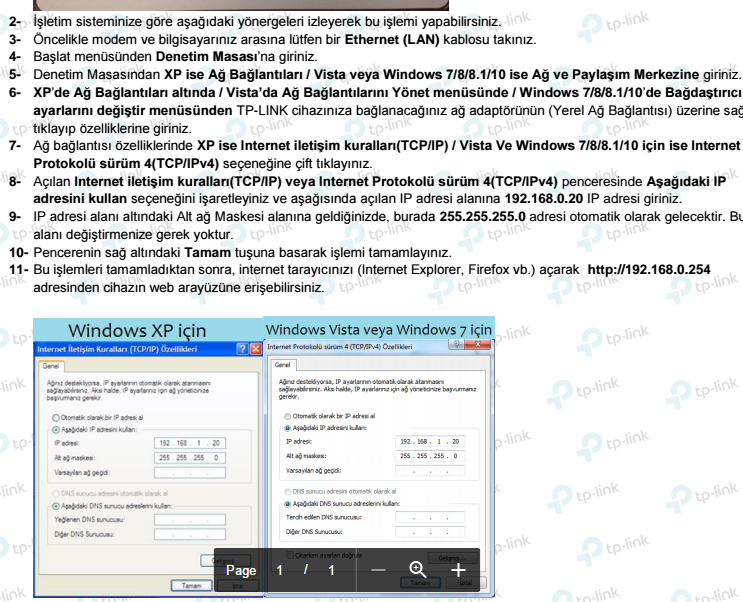743x602 pixels.
Task: Click 'Ağ ve Paylaşım Merkezine' in step 5
Action: (x=615, y=74)
